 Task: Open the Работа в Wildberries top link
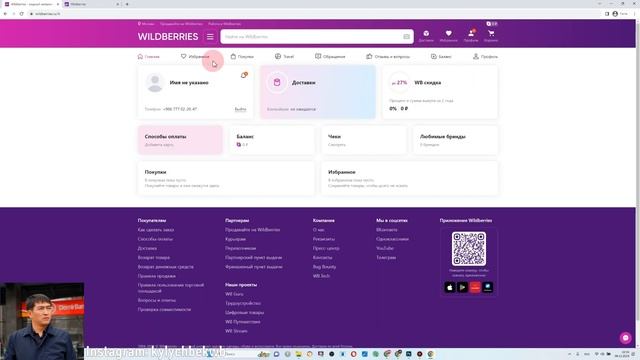[224, 24]
